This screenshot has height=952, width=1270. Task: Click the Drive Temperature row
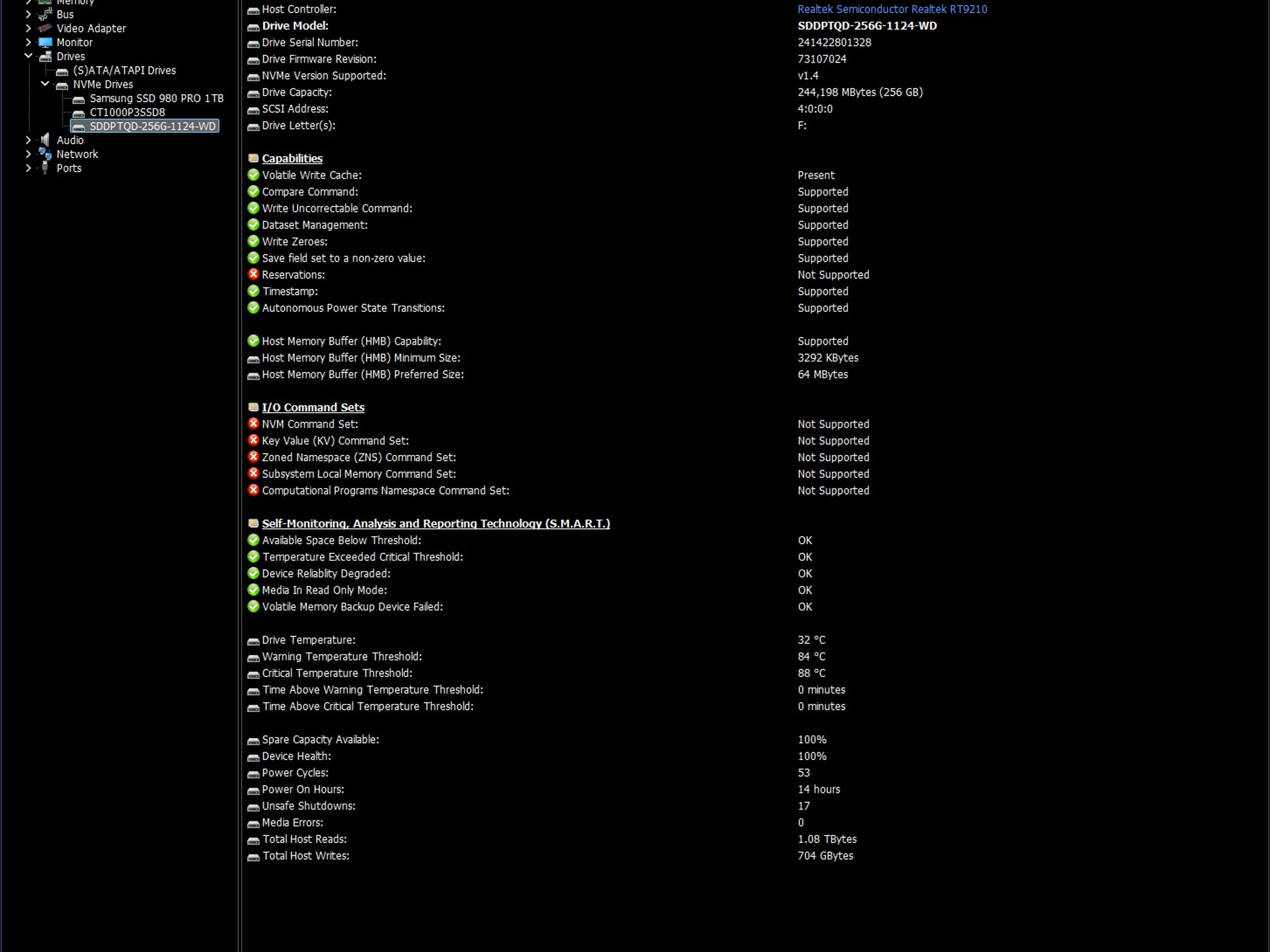[x=308, y=640]
